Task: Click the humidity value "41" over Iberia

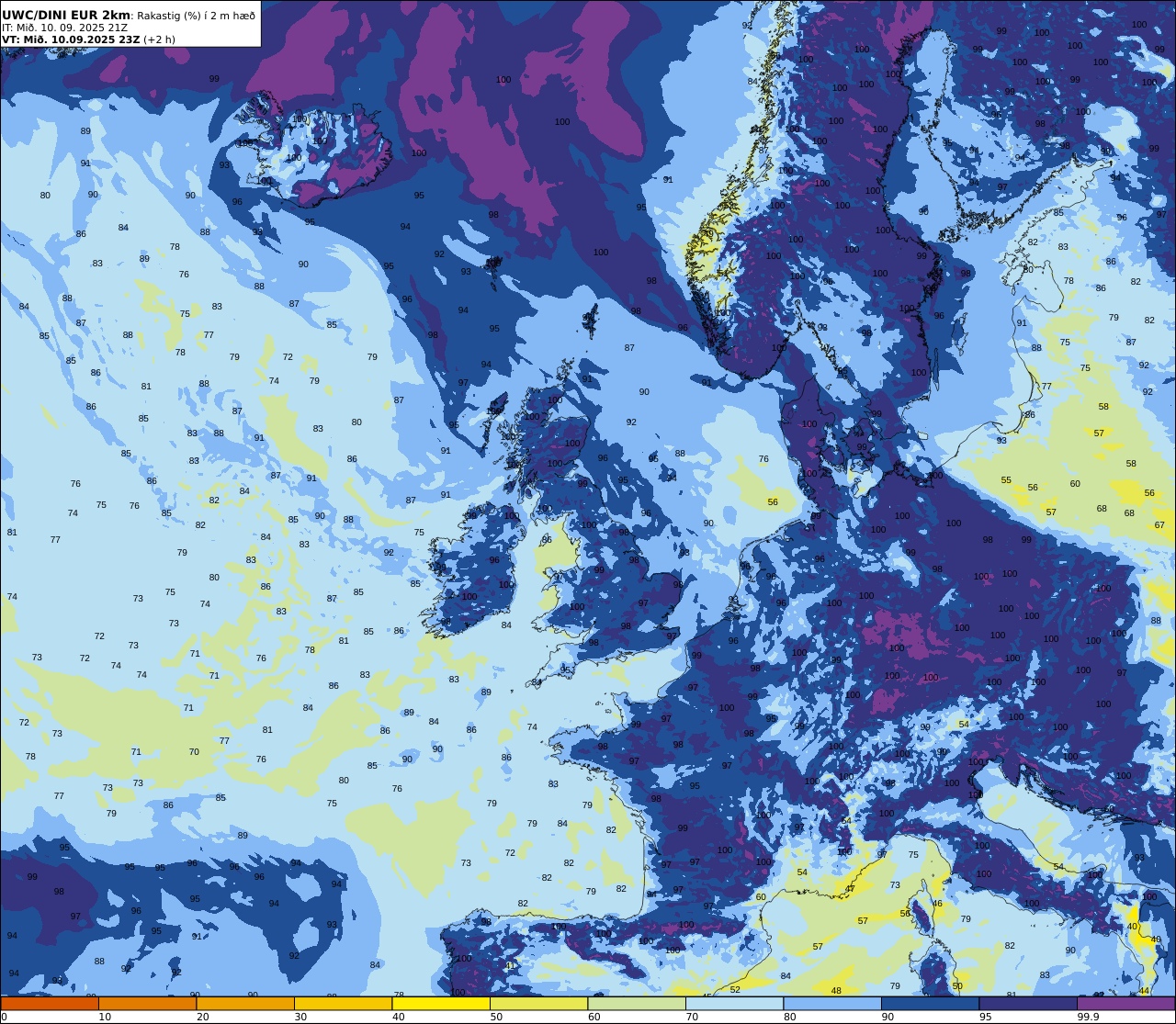Action: [x=511, y=966]
